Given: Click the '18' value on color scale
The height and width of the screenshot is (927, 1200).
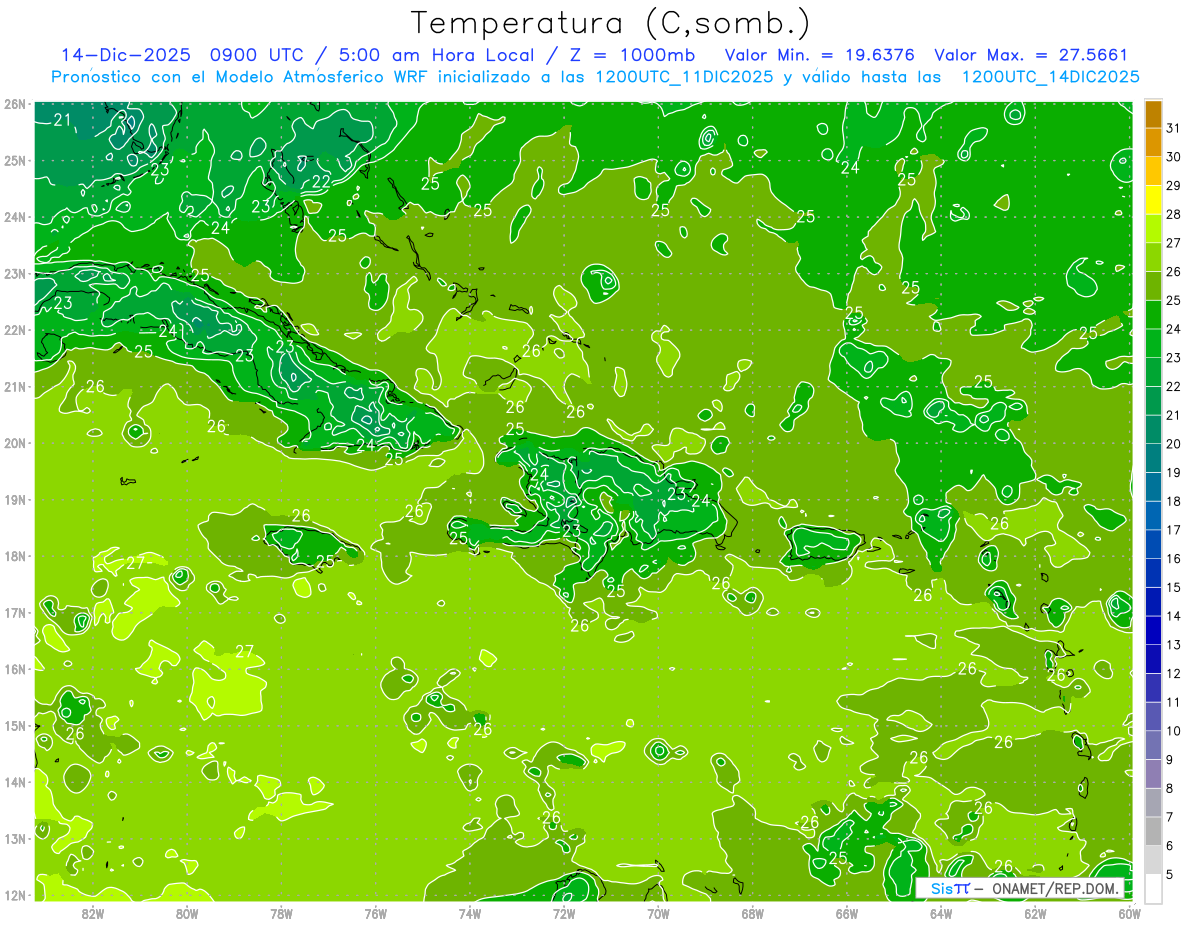Looking at the screenshot, I should click(x=1173, y=502).
